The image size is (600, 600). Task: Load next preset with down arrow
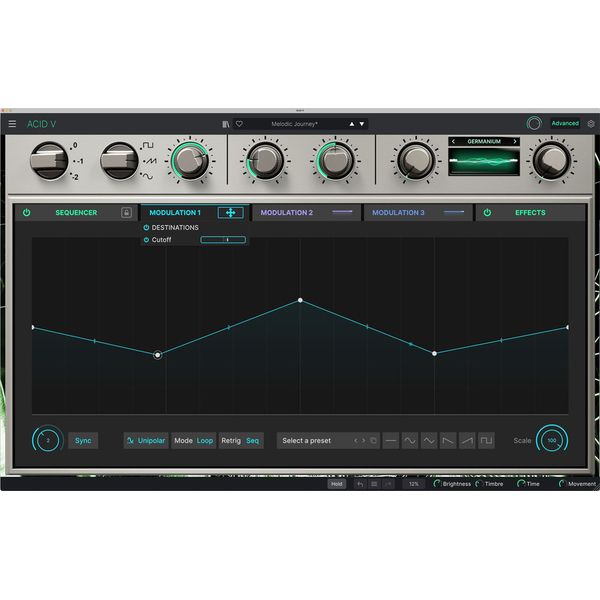click(362, 124)
